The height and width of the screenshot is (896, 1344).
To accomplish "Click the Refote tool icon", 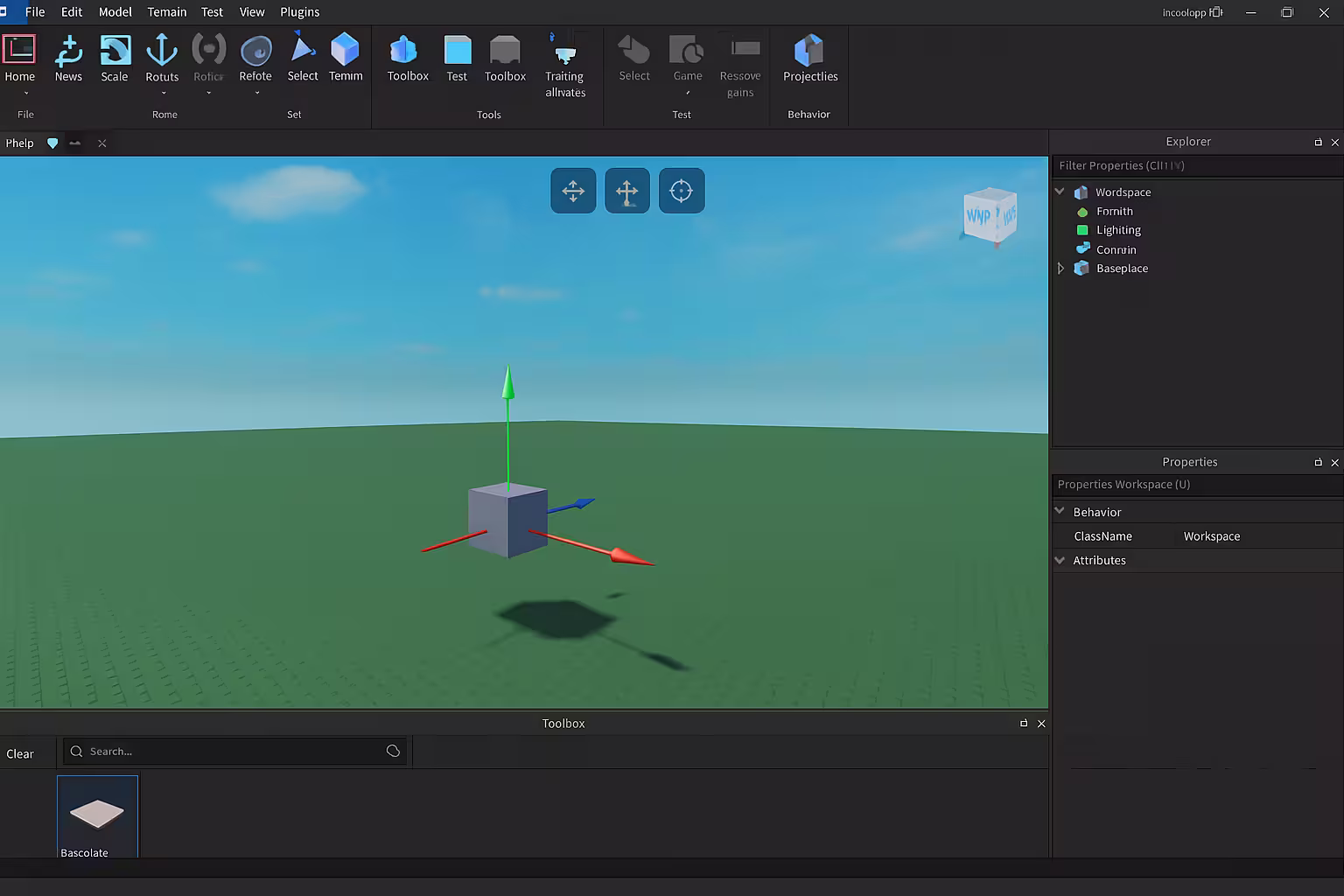I will 255,51.
